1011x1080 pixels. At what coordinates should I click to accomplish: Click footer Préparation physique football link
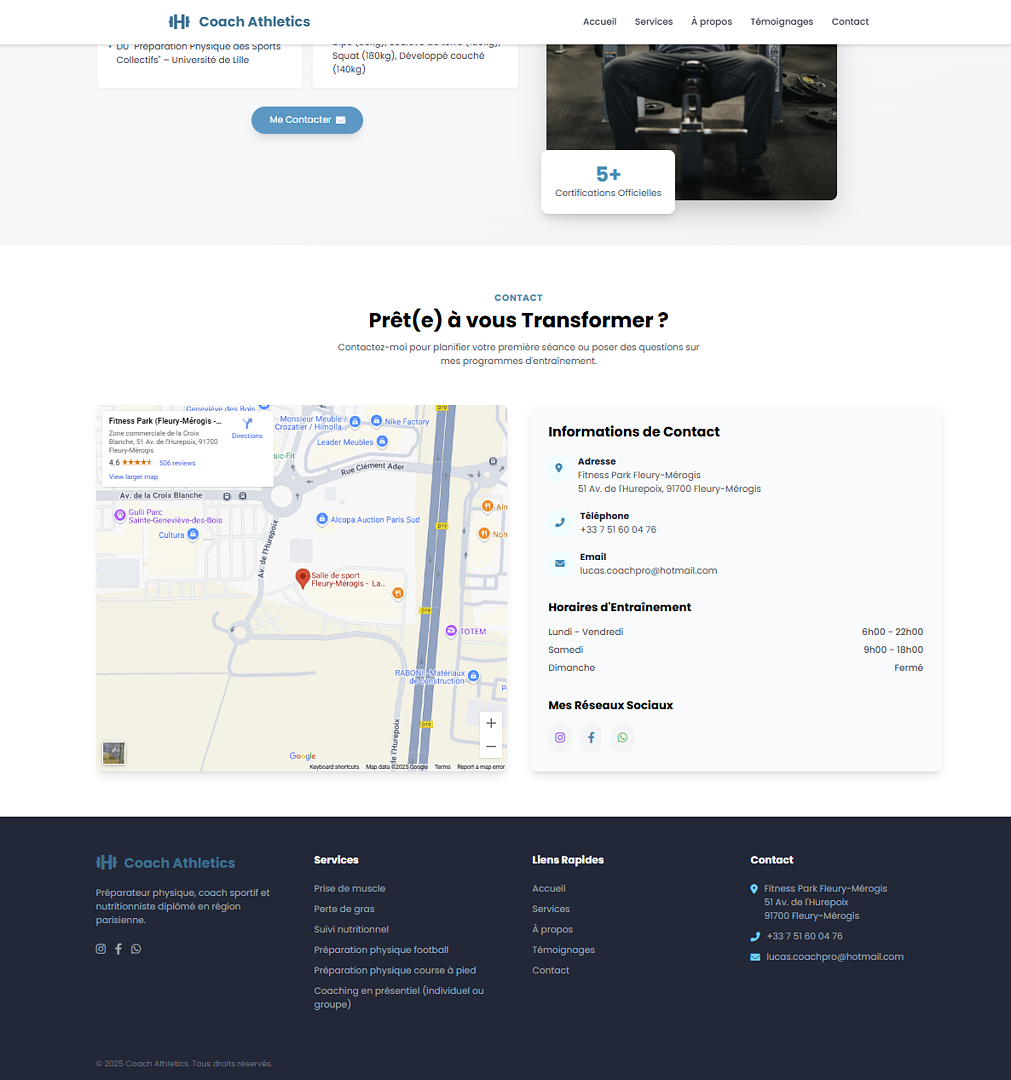pyautogui.click(x=381, y=950)
